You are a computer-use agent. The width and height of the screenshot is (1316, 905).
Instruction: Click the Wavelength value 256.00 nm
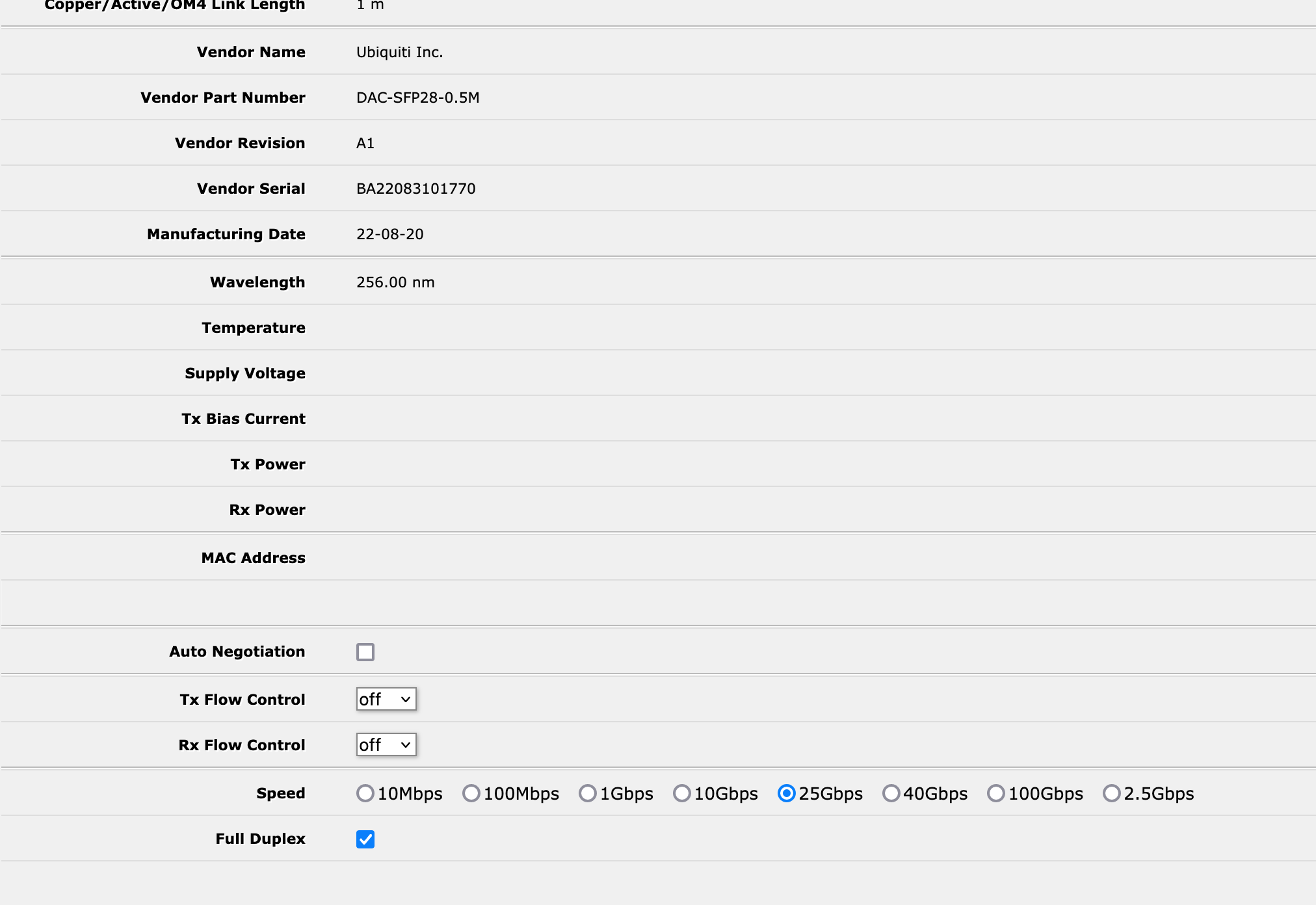point(395,282)
